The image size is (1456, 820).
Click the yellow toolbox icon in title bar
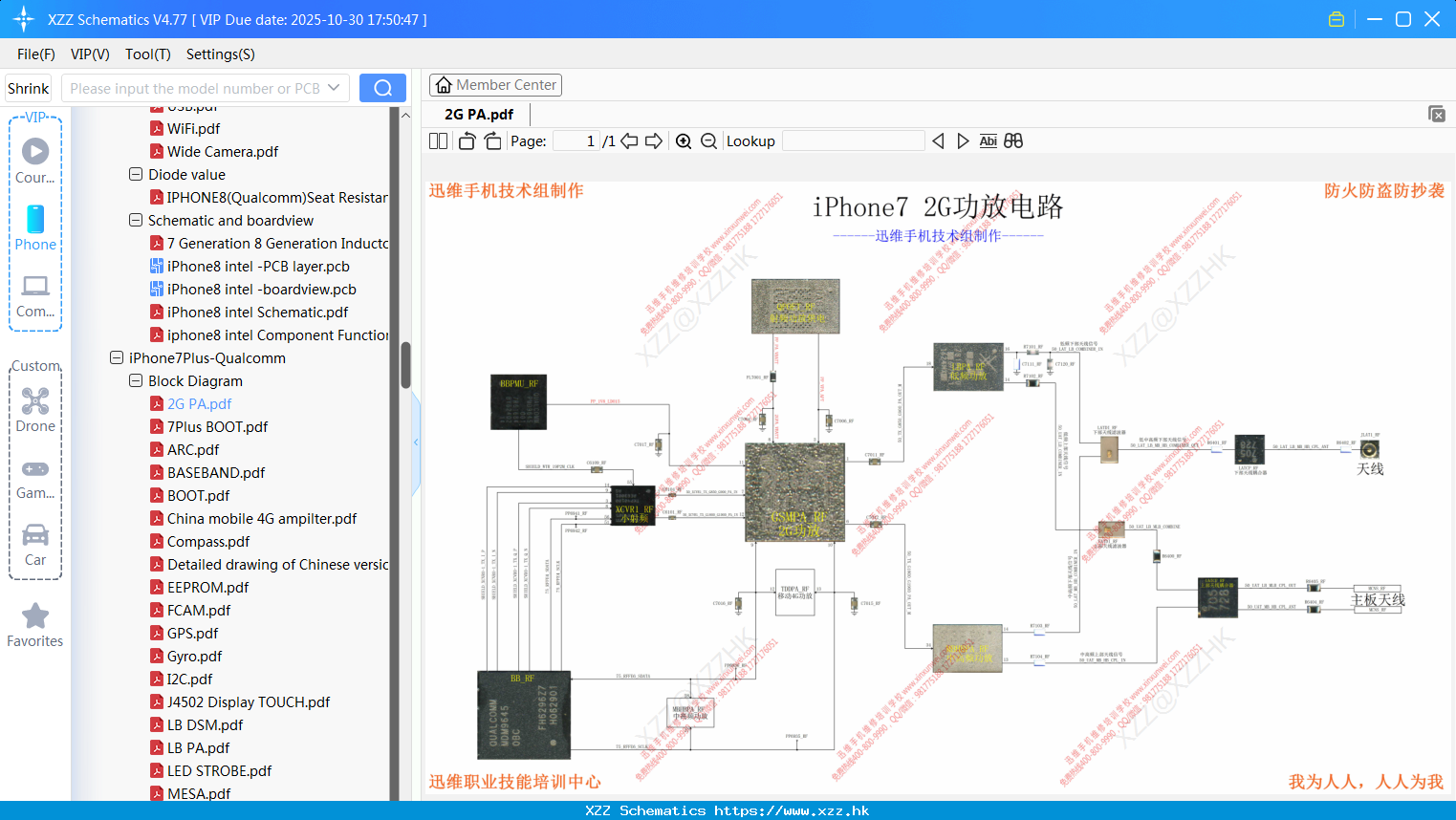[1336, 19]
